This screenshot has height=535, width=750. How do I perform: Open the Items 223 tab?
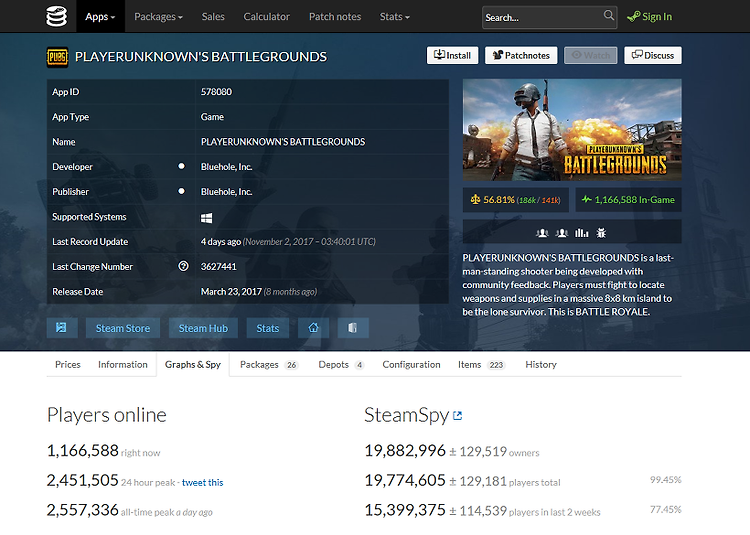481,364
